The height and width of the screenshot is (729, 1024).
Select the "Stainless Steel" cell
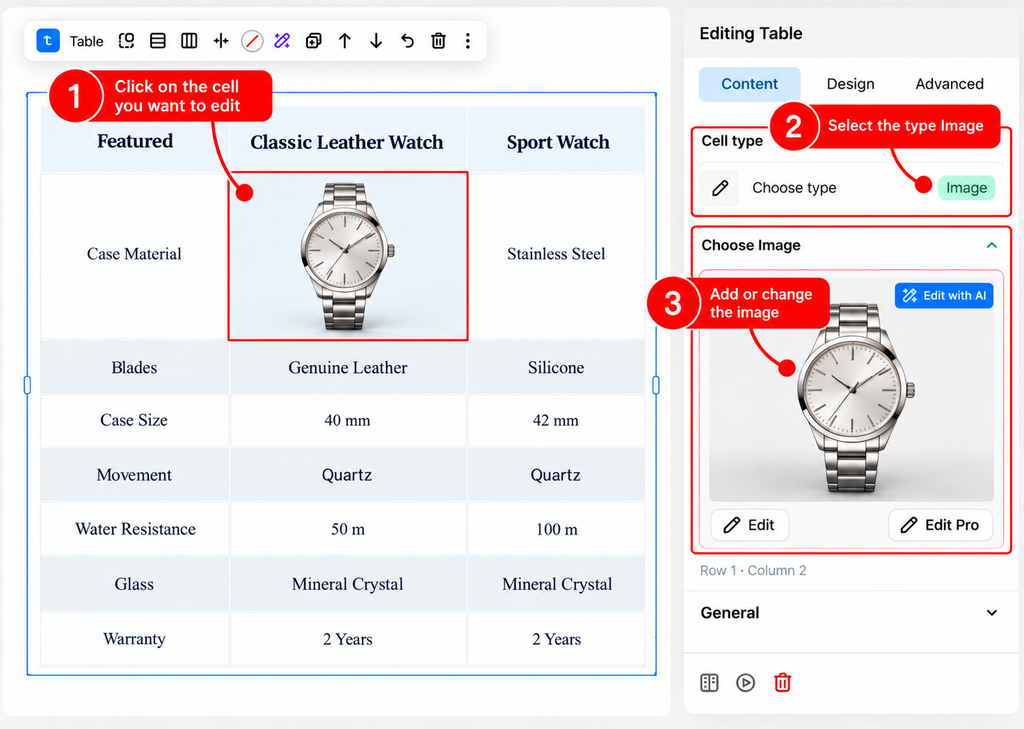556,254
